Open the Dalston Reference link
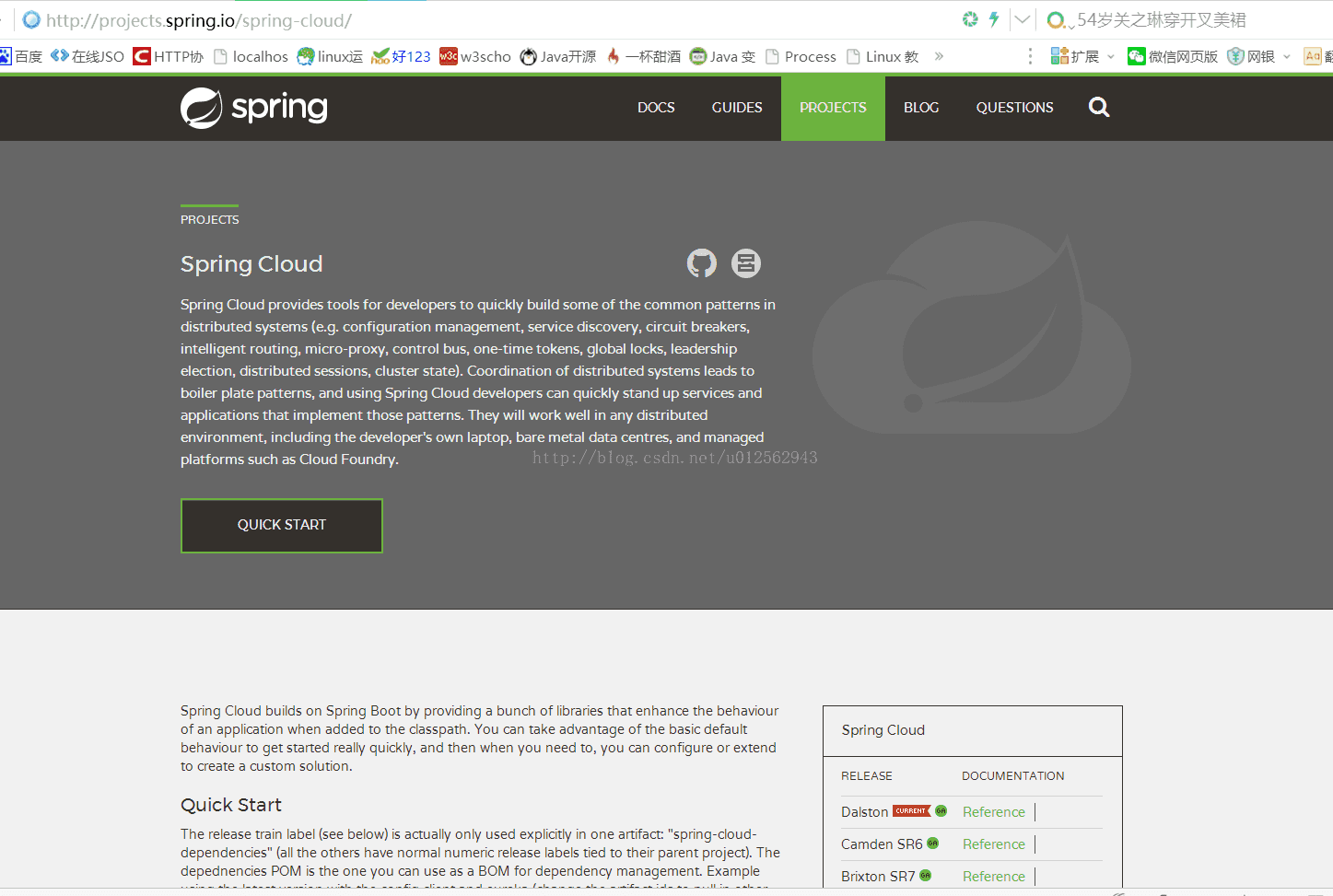The height and width of the screenshot is (896, 1333). (x=993, y=812)
